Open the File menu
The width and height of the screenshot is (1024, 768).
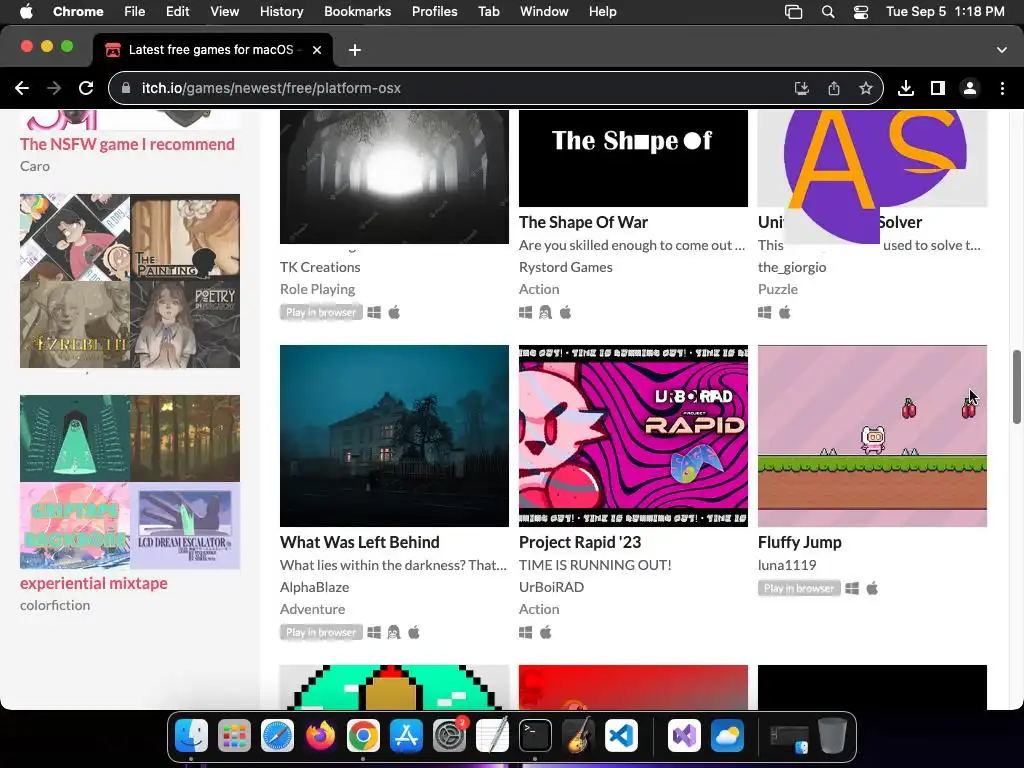click(135, 11)
